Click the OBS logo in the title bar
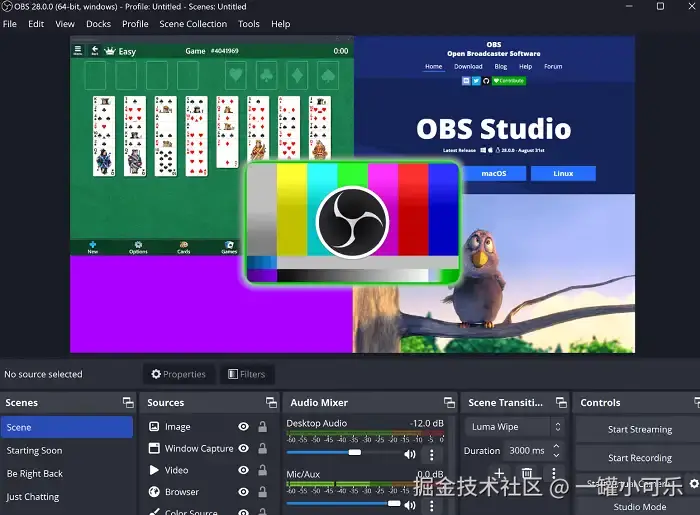The image size is (700, 515). coord(7,6)
